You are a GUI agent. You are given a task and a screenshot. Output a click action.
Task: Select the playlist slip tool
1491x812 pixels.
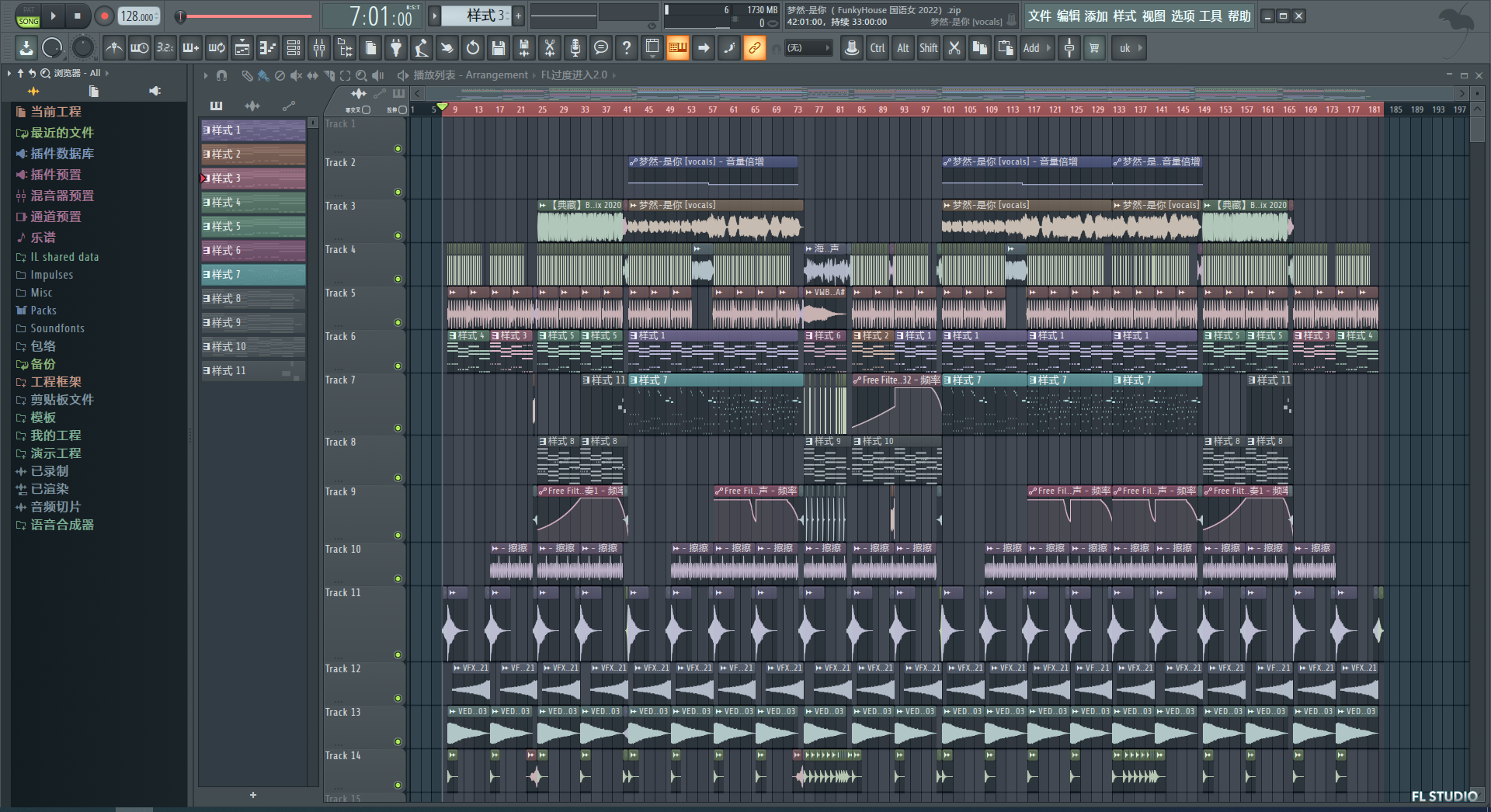click(x=312, y=75)
